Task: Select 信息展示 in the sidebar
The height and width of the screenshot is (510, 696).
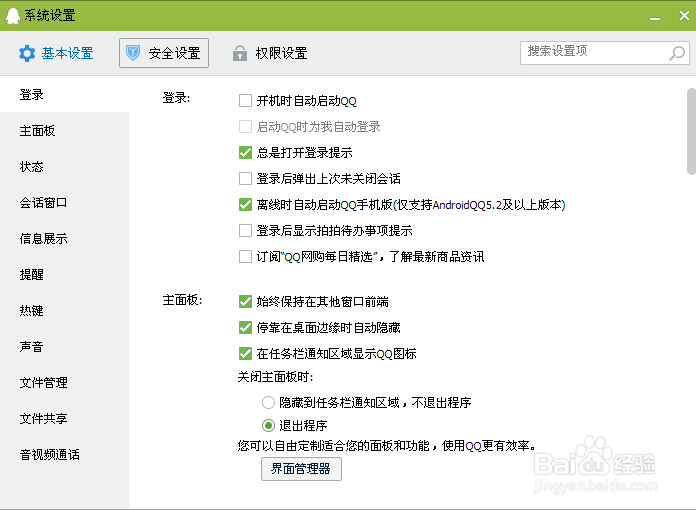Action: (64, 238)
